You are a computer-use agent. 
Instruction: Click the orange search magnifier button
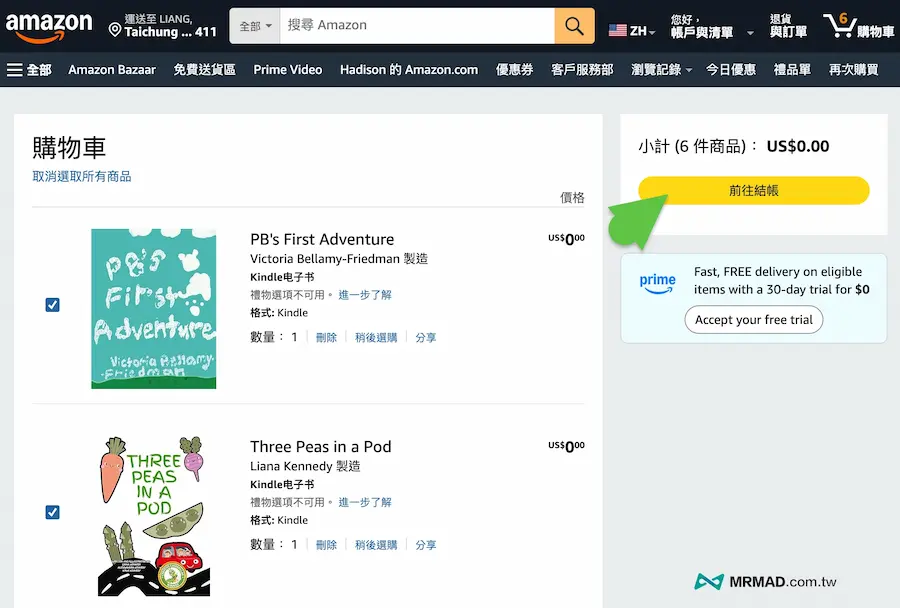(574, 26)
